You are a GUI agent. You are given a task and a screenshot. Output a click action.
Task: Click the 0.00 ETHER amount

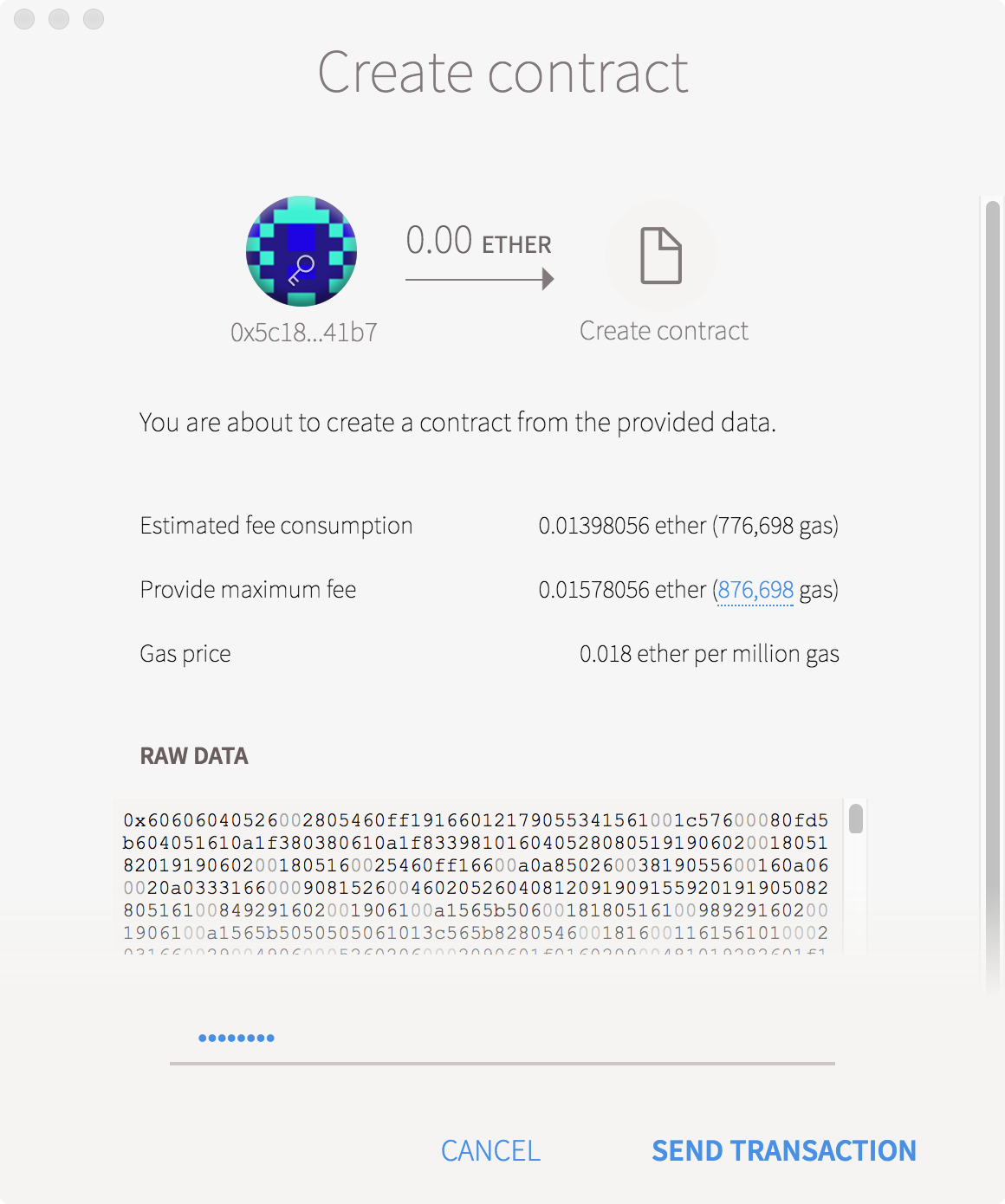click(478, 241)
